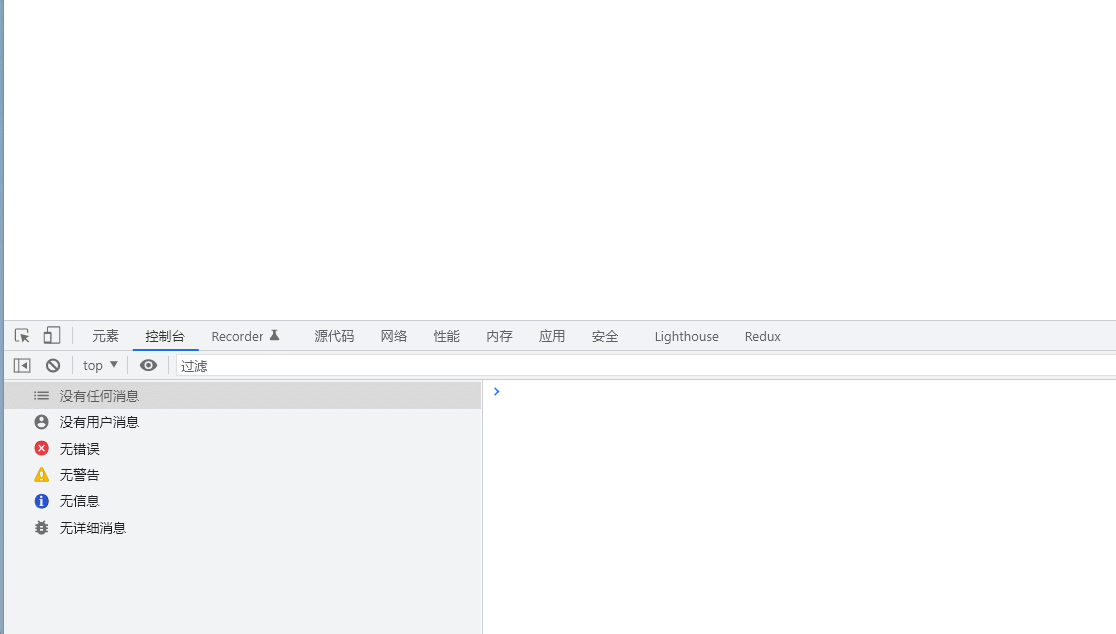Click the bug icon beside 无详细消息

pos(42,528)
